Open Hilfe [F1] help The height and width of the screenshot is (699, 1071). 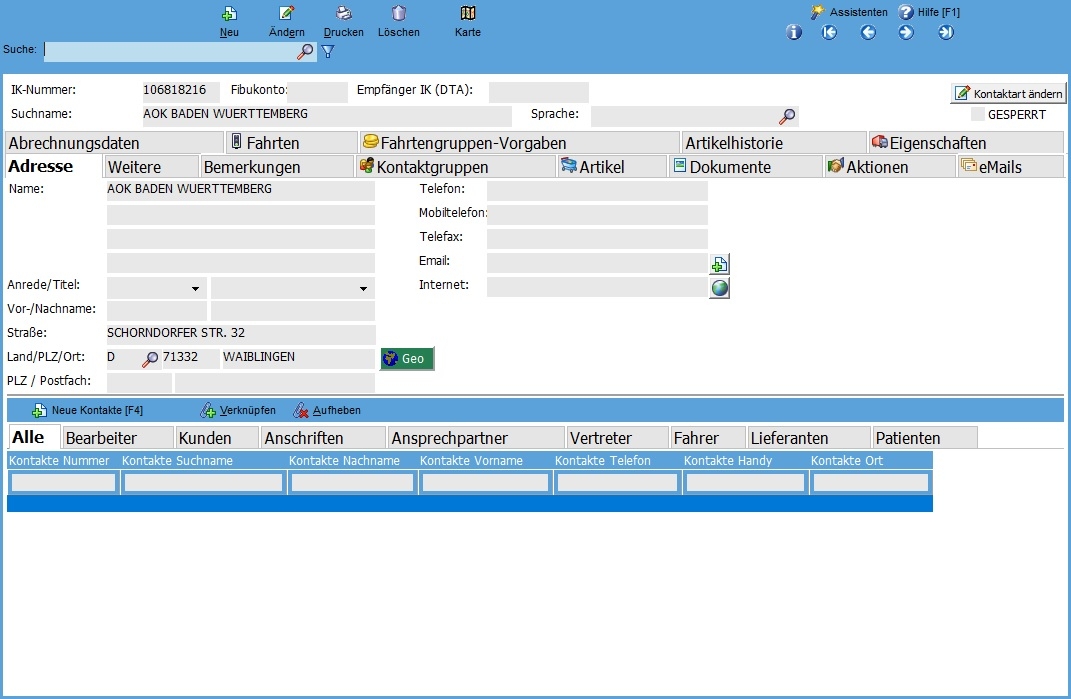[930, 12]
